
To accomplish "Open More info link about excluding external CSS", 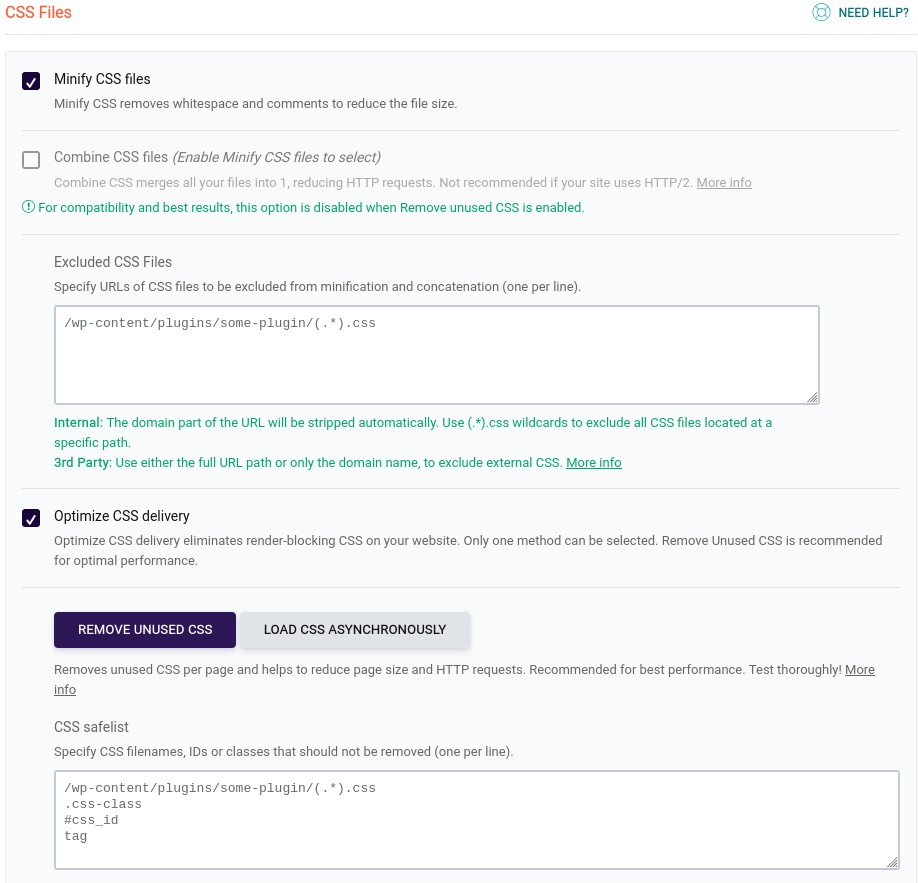I will 594,463.
